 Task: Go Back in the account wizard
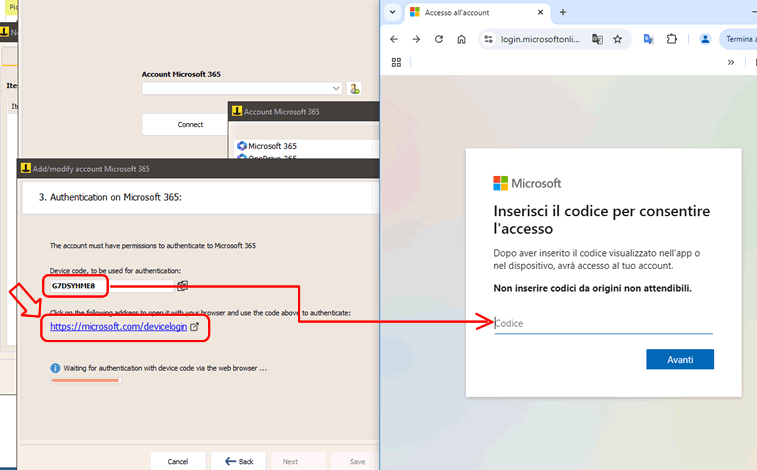coord(238,462)
